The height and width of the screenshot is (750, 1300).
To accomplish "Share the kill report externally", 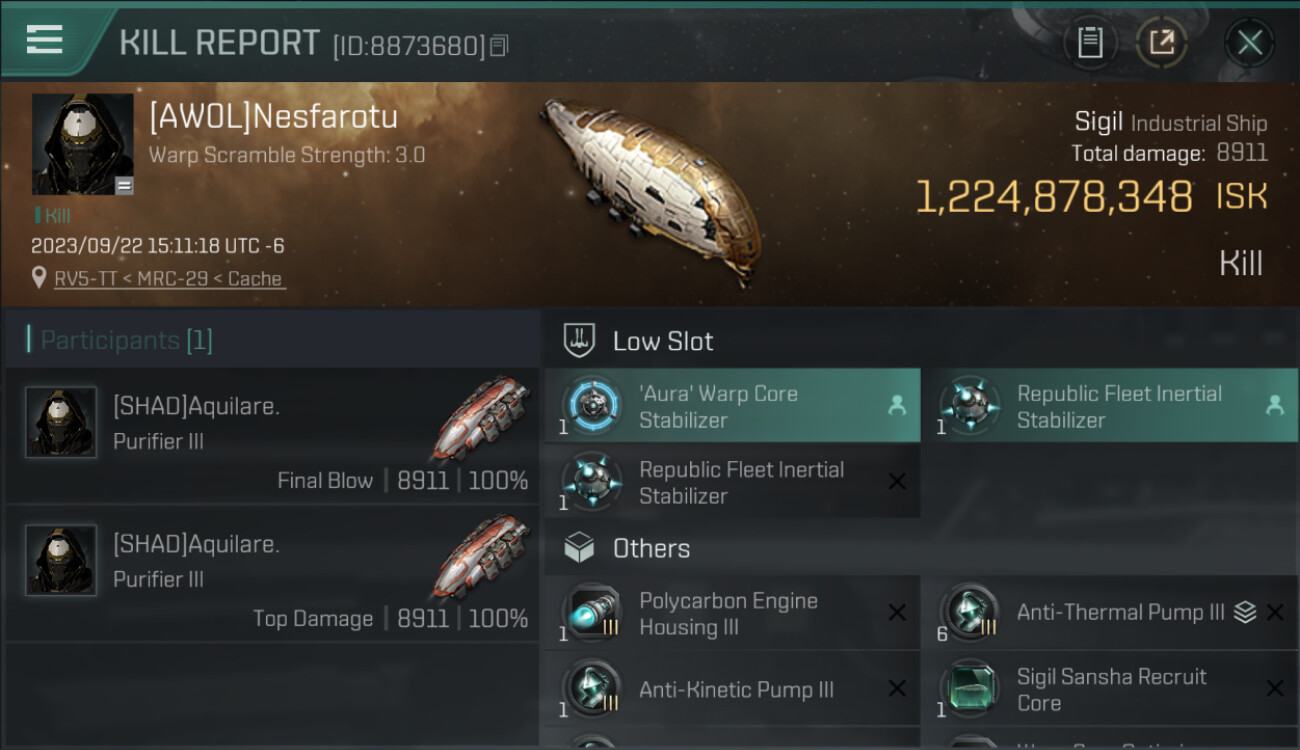I will pyautogui.click(x=1161, y=43).
